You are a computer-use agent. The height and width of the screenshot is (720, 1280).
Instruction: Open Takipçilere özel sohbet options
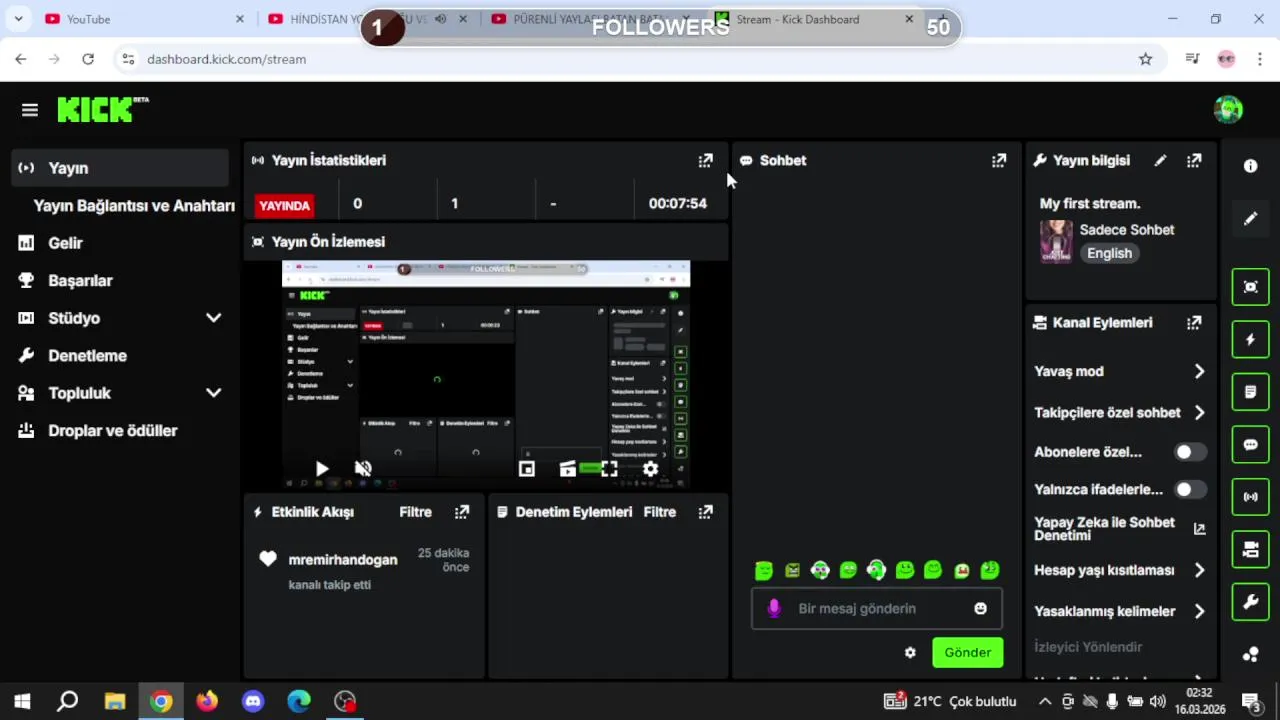(x=1120, y=412)
